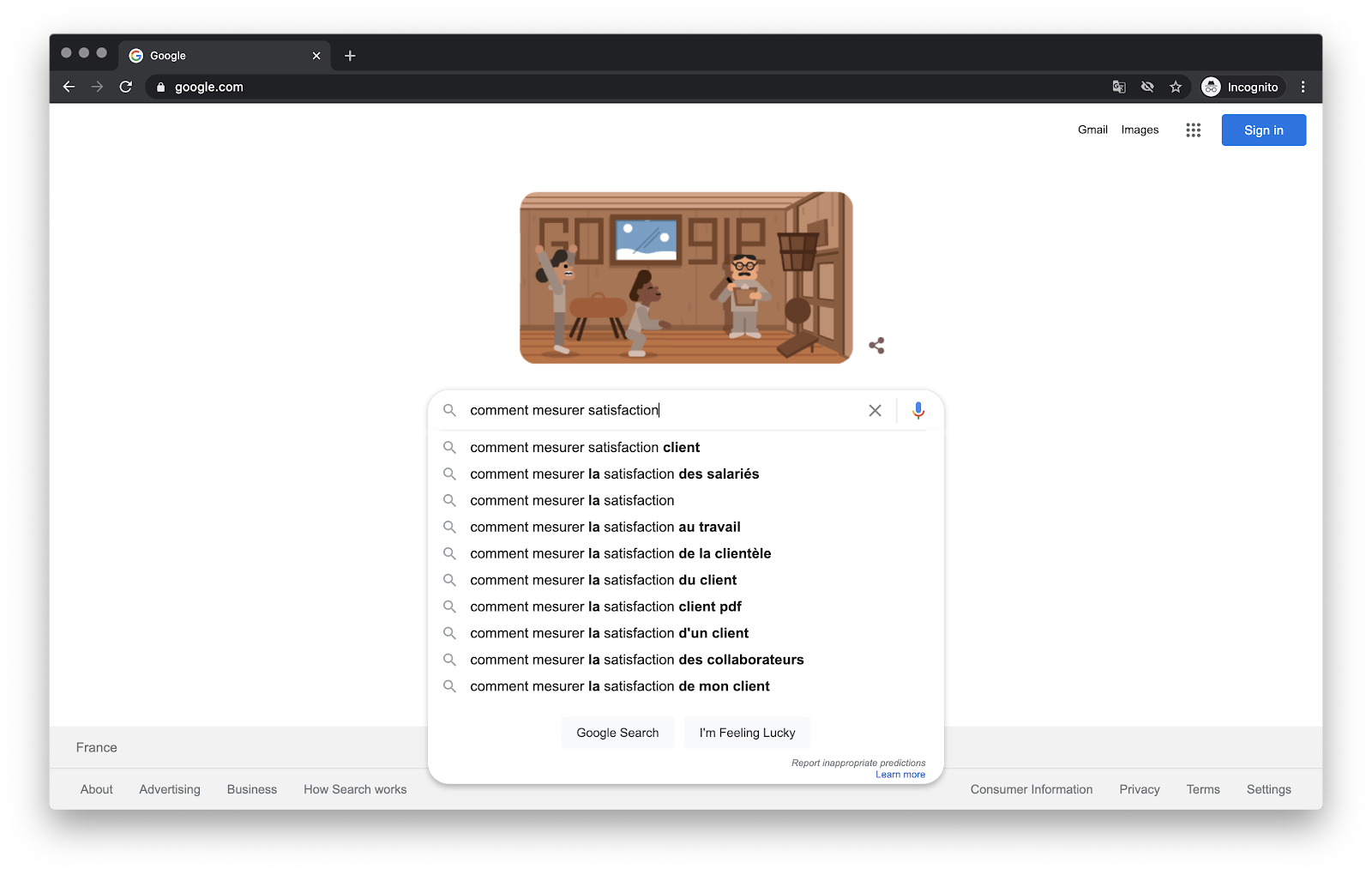Screen dimensions: 1372x875
Task: Click the crossed-out eye icon in the address bar
Action: 1147,87
